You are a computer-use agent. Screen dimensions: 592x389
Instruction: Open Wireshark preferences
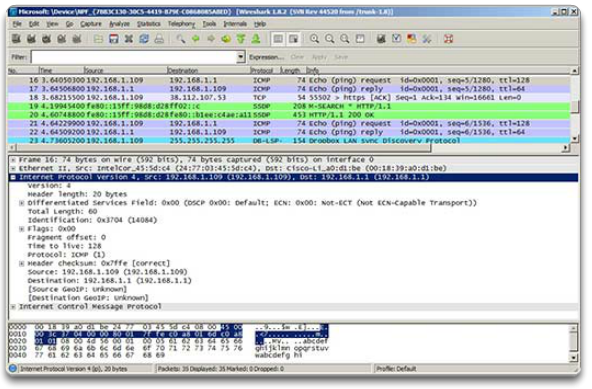coord(427,39)
